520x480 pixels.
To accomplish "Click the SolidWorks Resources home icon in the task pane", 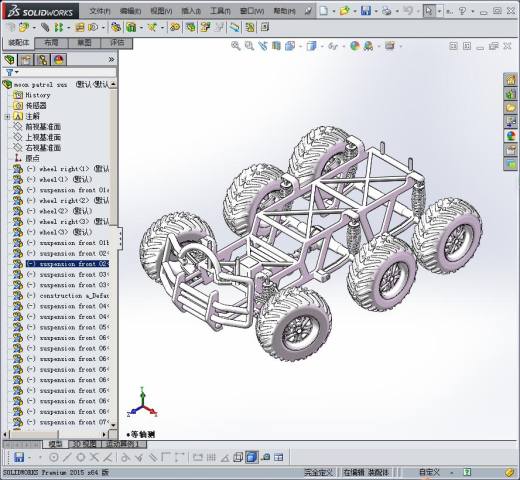I will [x=511, y=80].
